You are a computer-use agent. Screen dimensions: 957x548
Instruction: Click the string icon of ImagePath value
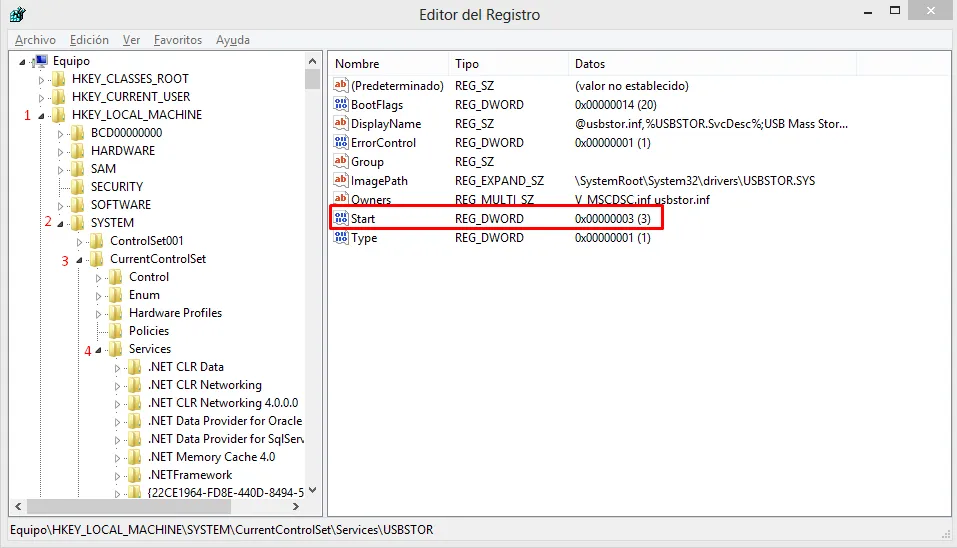click(x=341, y=180)
